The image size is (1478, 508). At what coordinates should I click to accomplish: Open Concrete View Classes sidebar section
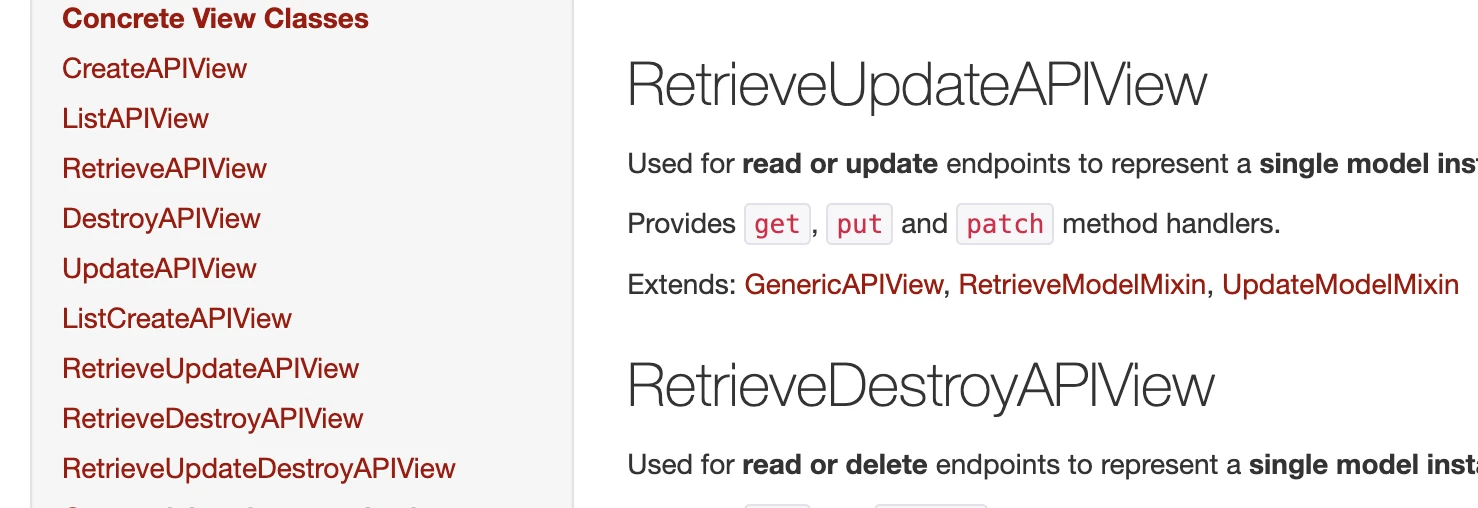[x=215, y=19]
